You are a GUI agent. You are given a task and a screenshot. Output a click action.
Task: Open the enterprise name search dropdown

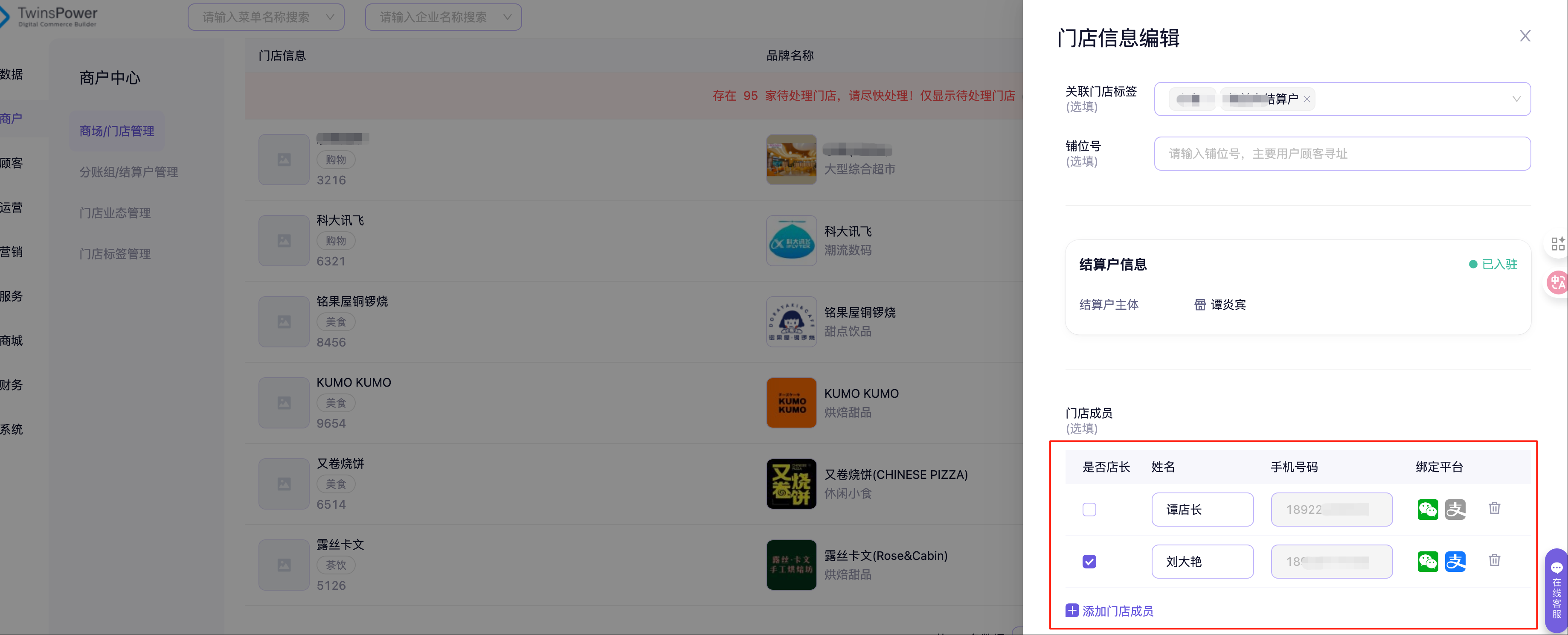(443, 17)
